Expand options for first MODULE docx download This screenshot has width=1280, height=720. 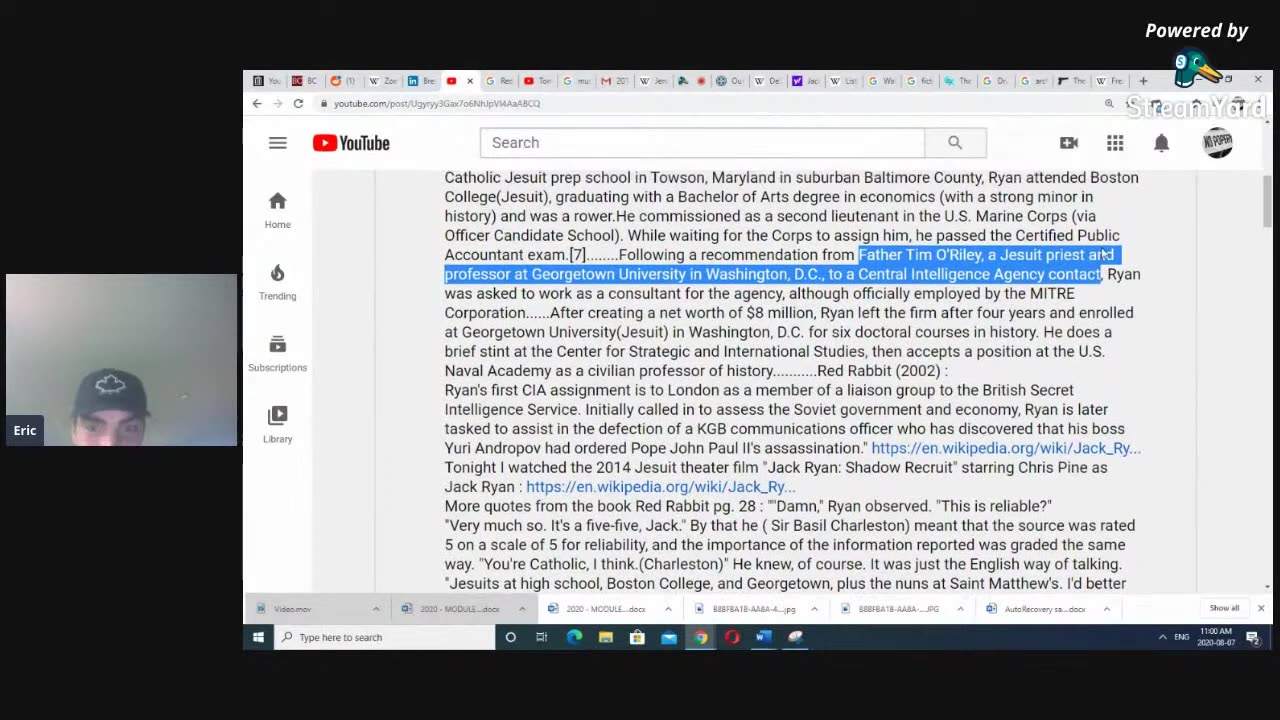tap(522, 608)
